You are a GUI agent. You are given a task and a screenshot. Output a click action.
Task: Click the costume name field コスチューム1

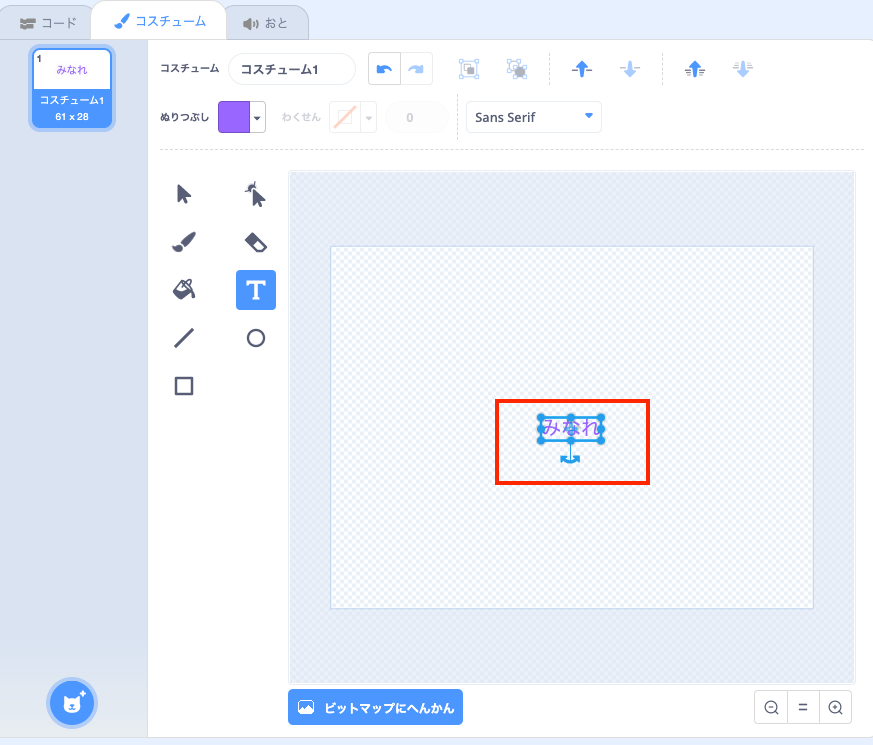[x=292, y=69]
